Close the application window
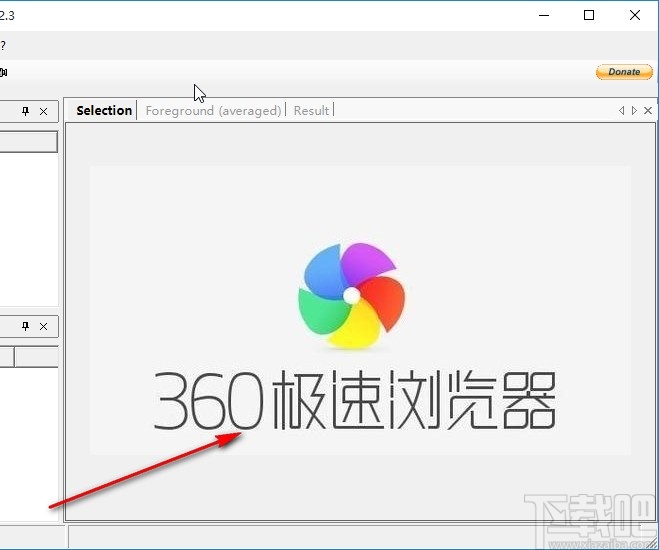Viewport: 659px width, 550px height. tap(635, 16)
